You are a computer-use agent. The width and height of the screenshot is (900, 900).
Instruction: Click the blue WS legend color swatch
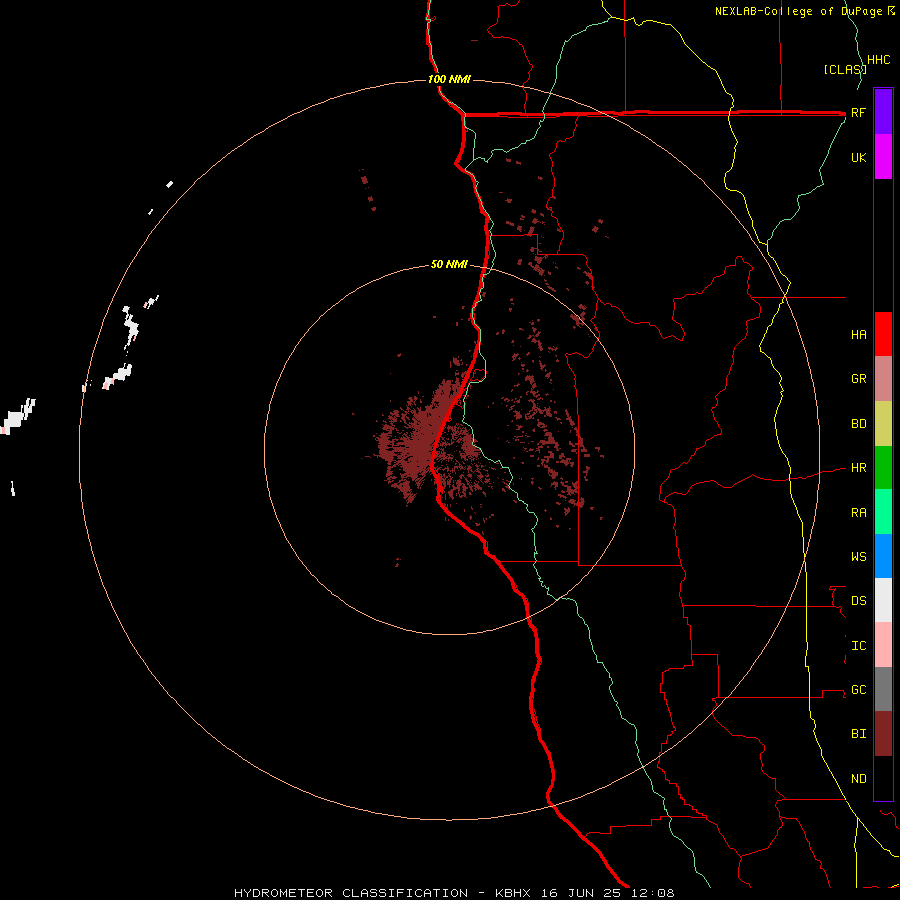click(883, 556)
